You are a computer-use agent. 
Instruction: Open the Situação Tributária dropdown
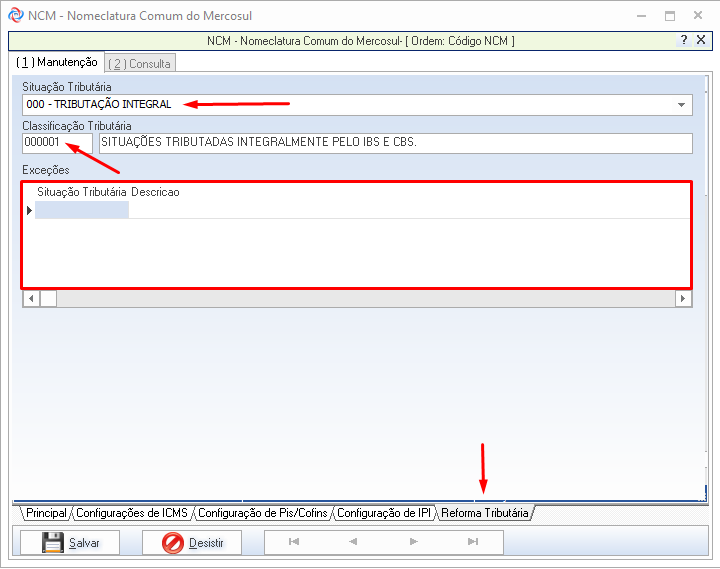(681, 105)
